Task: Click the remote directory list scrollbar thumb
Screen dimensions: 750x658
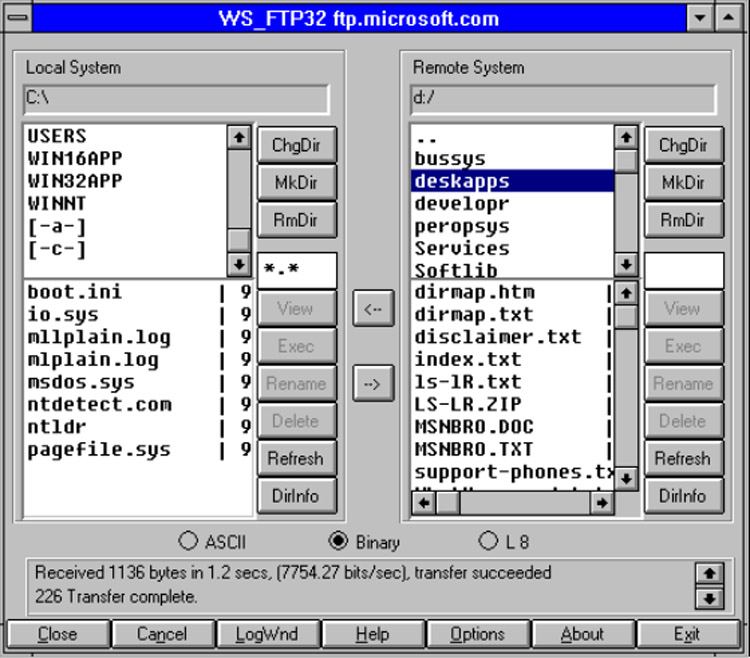Action: pos(626,161)
